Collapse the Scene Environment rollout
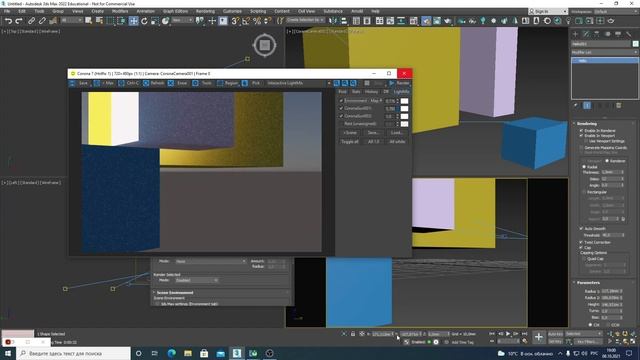The width and height of the screenshot is (640, 360). click(x=175, y=293)
